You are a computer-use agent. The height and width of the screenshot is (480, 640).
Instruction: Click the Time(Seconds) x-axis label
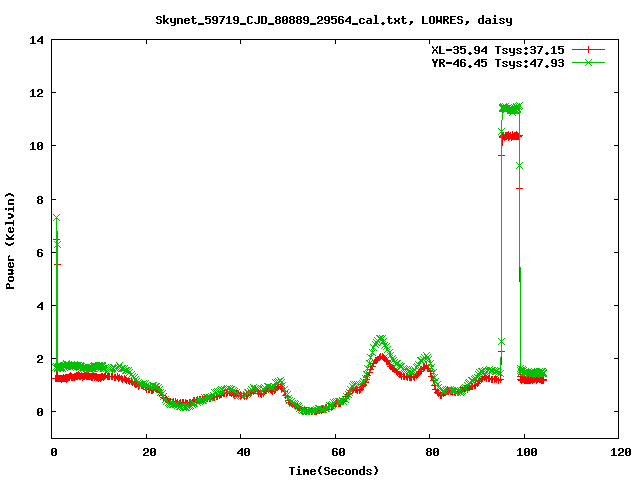[x=334, y=471]
